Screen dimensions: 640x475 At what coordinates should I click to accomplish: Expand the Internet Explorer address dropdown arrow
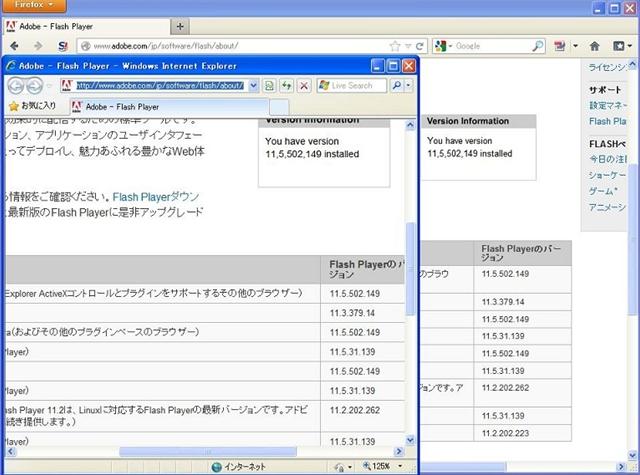coord(253,86)
